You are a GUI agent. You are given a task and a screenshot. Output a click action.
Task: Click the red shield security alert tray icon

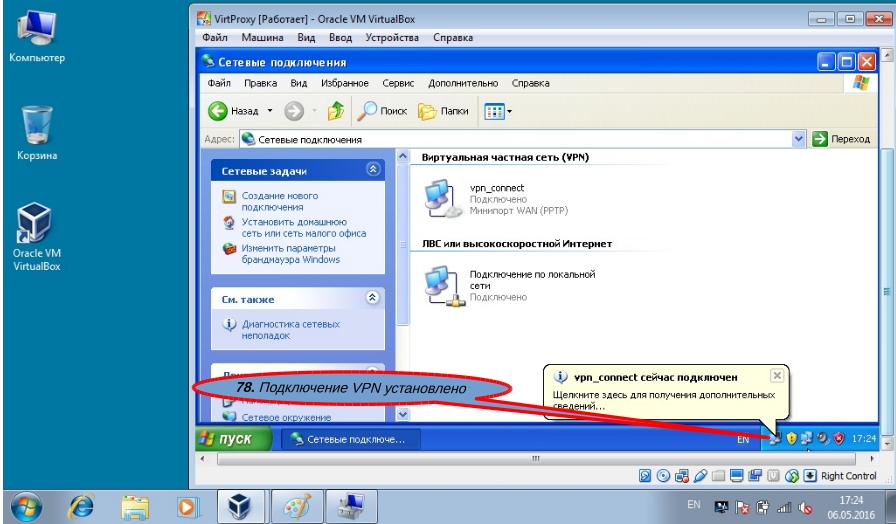pyautogui.click(x=838, y=439)
